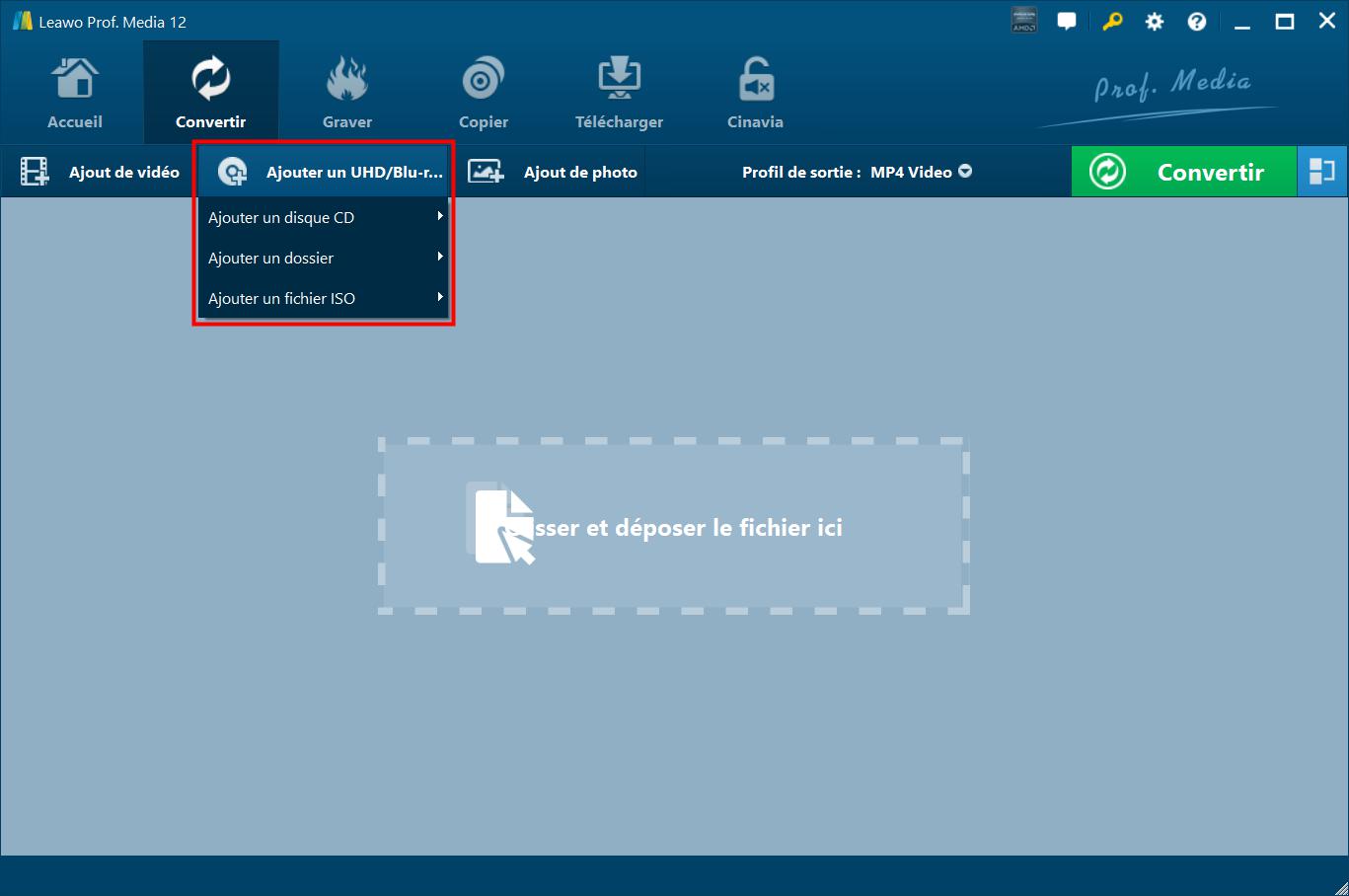The height and width of the screenshot is (896, 1349).
Task: Open the Accueil home module
Action: (x=75, y=94)
